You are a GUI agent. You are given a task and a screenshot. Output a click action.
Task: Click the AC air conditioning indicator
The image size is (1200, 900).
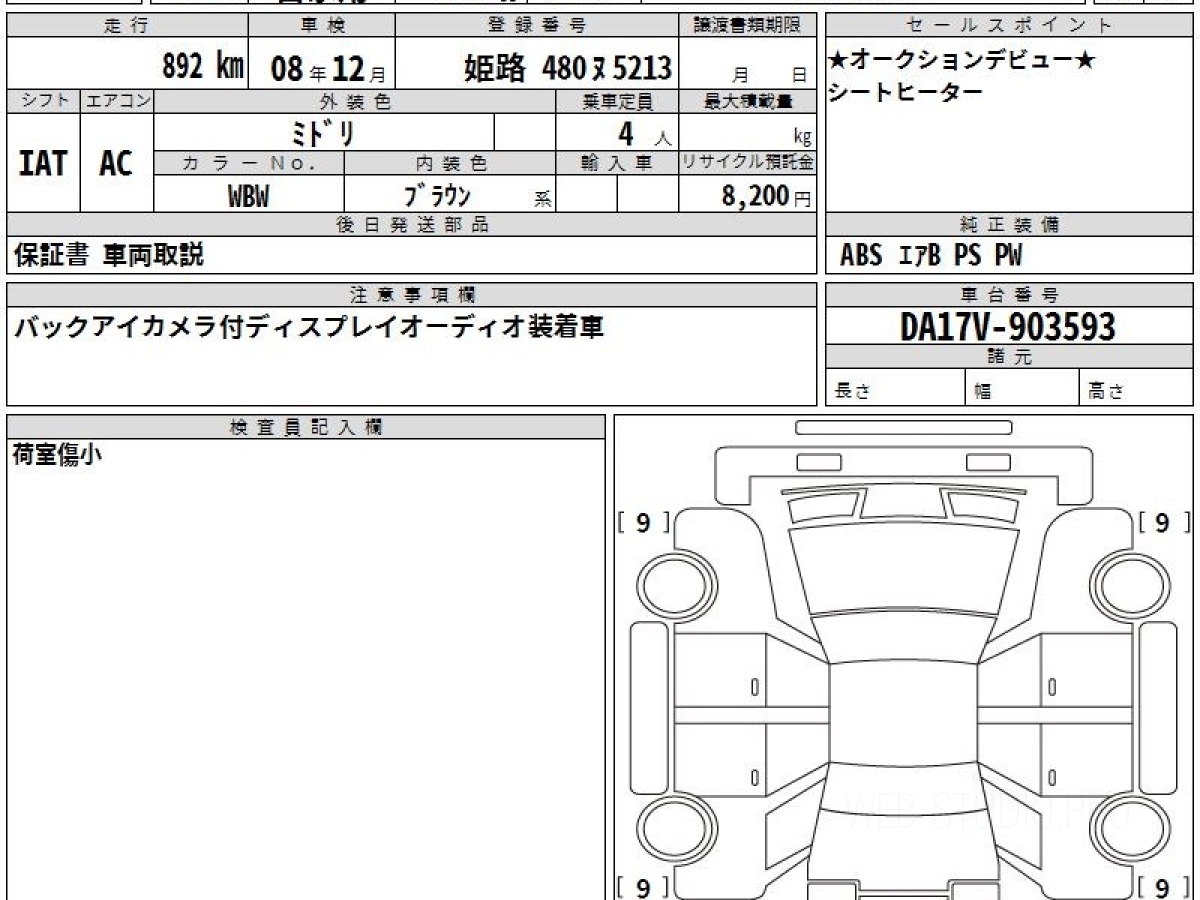[x=114, y=163]
